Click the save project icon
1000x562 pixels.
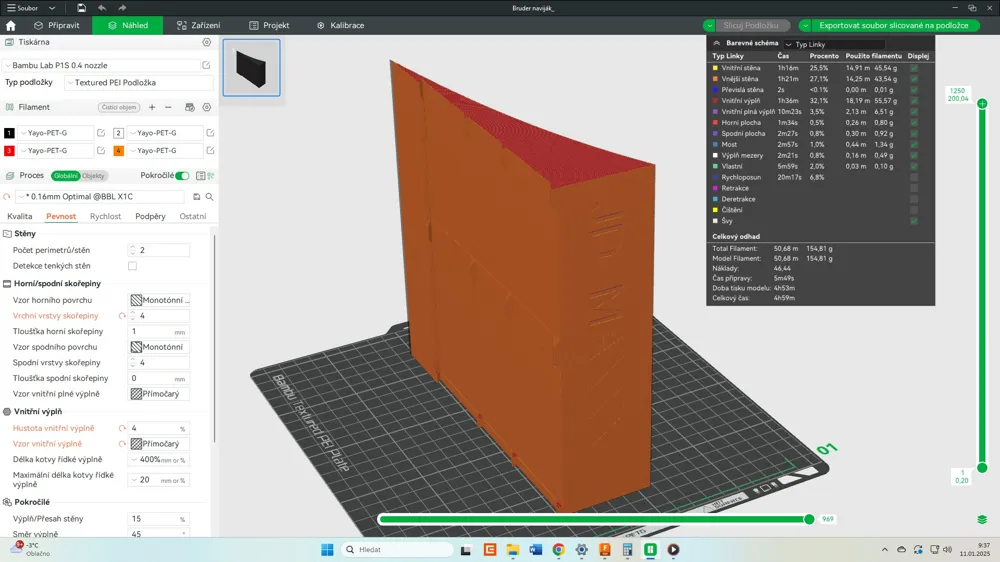[81, 8]
